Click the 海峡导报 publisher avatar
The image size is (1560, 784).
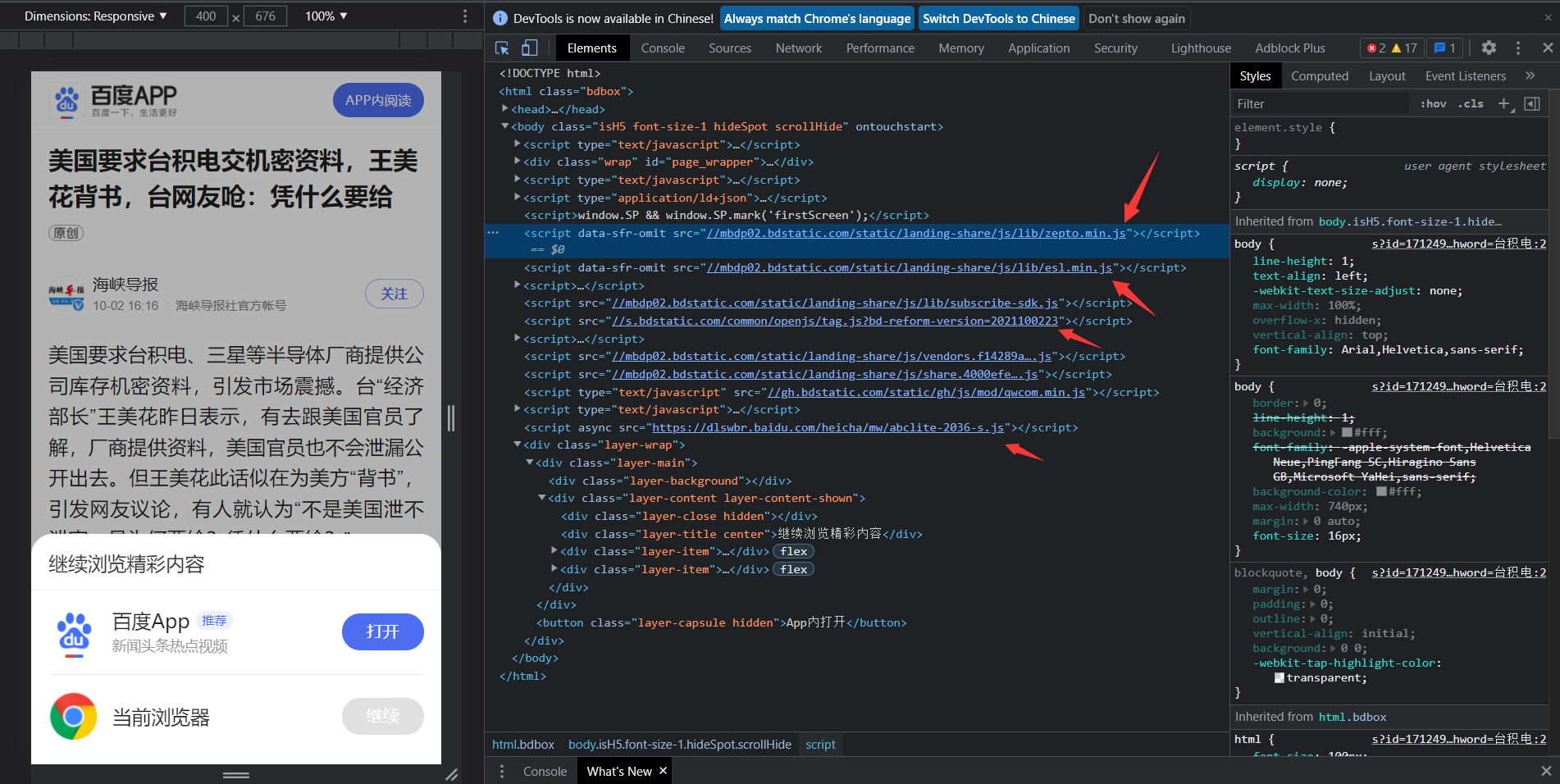tap(66, 294)
